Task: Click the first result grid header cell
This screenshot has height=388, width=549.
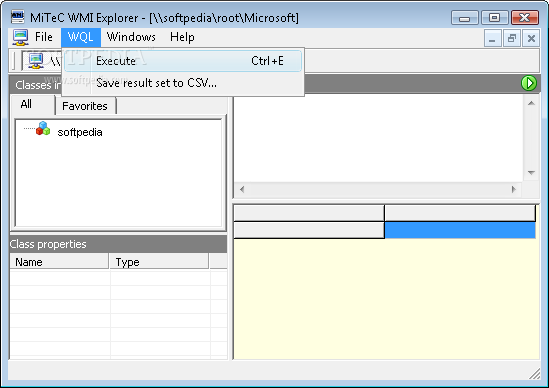Action: (309, 213)
